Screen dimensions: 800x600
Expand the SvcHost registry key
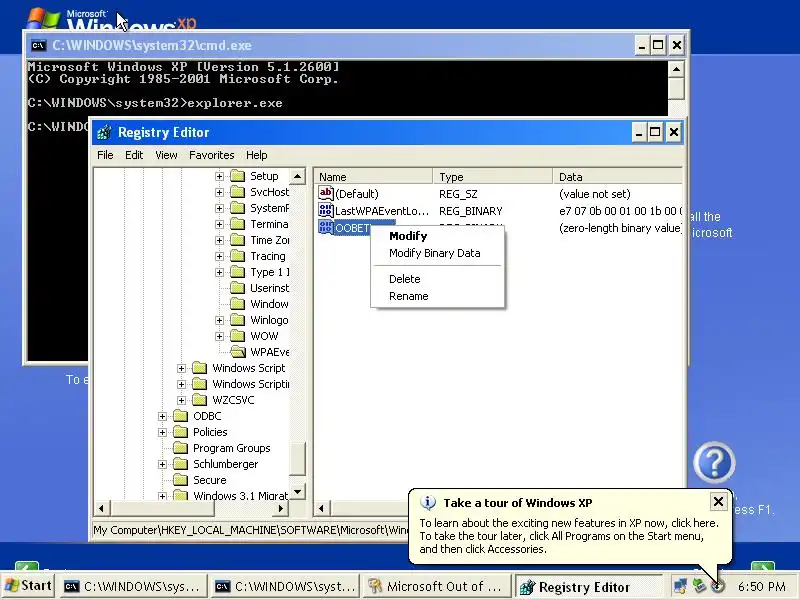click(x=219, y=192)
